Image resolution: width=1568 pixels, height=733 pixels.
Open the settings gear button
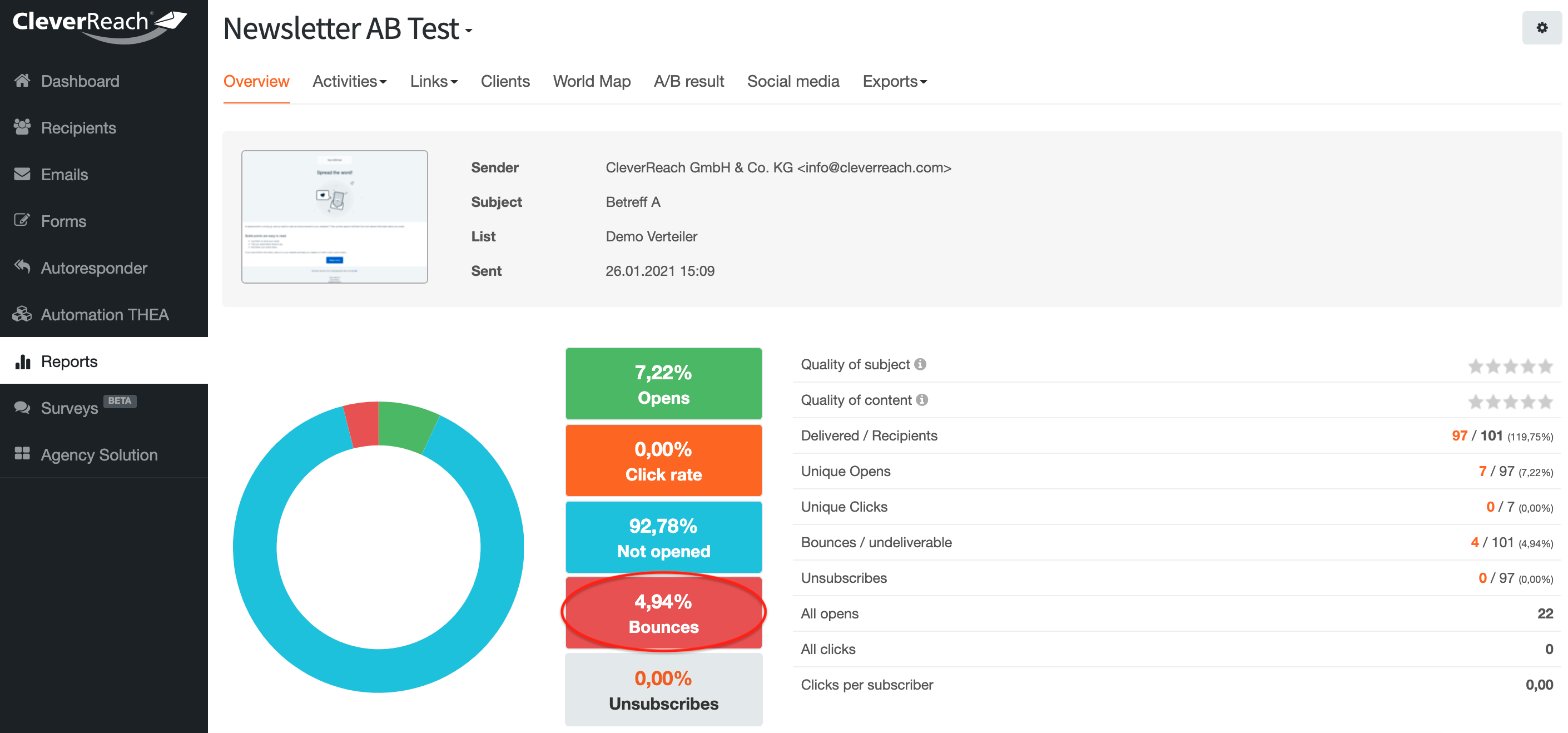coord(1541,28)
